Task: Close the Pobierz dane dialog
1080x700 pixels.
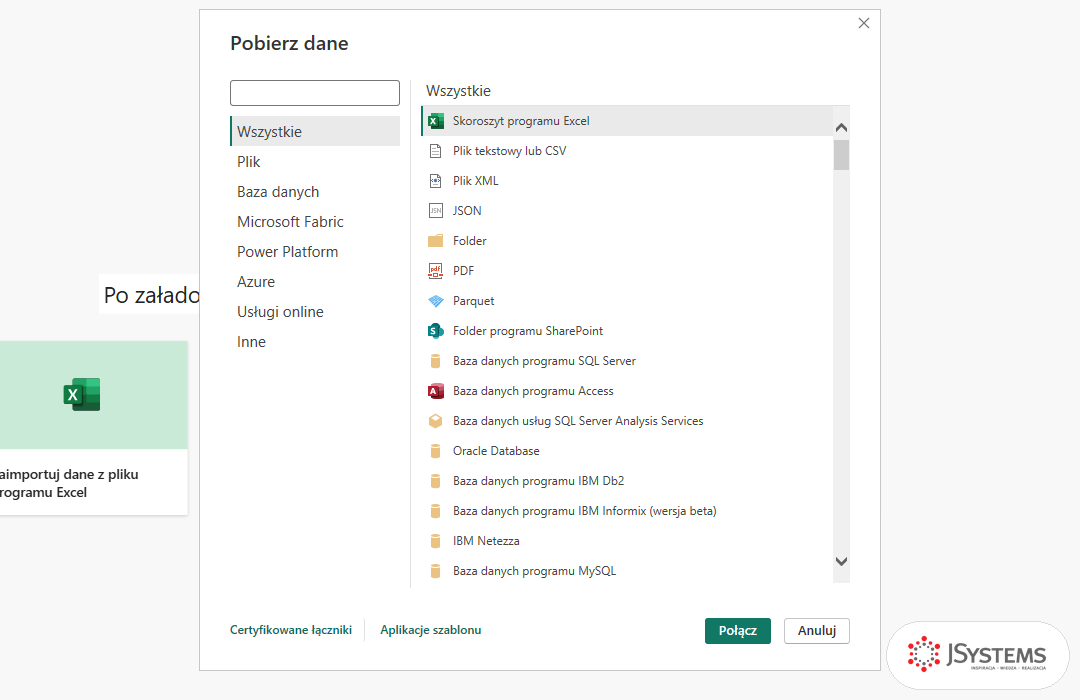Action: point(864,23)
